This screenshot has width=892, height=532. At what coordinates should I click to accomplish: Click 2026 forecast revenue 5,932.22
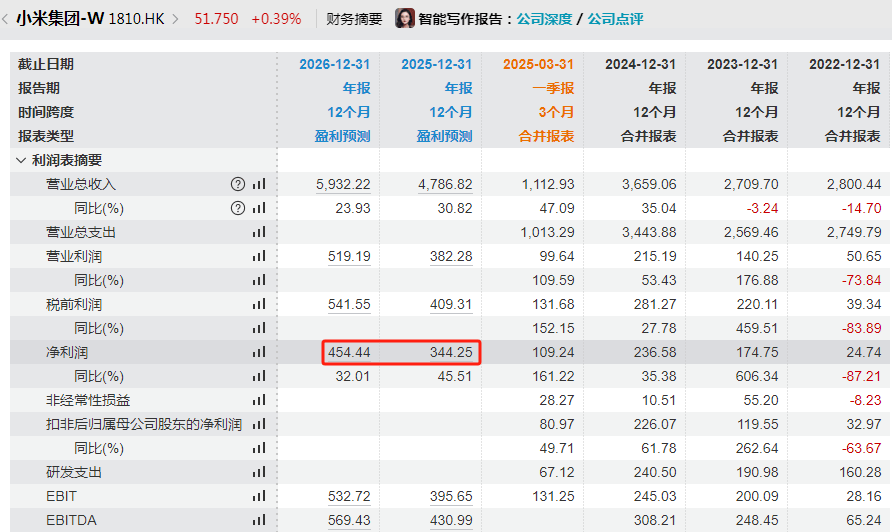click(343, 184)
